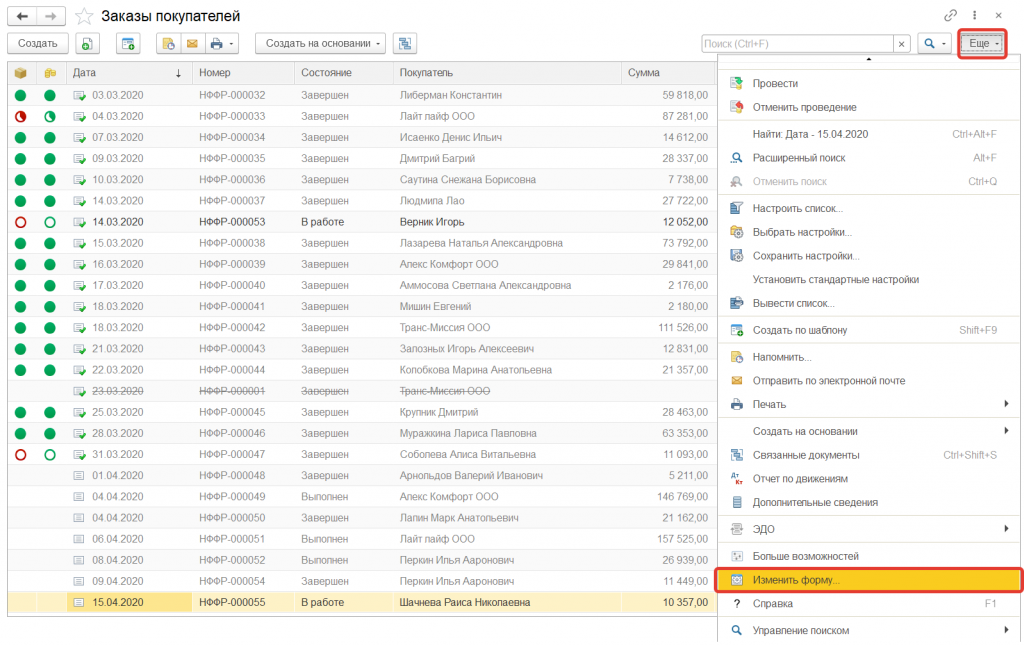Click the copy document icon with green plus
Screen dimensions: 1024x645
point(87,43)
